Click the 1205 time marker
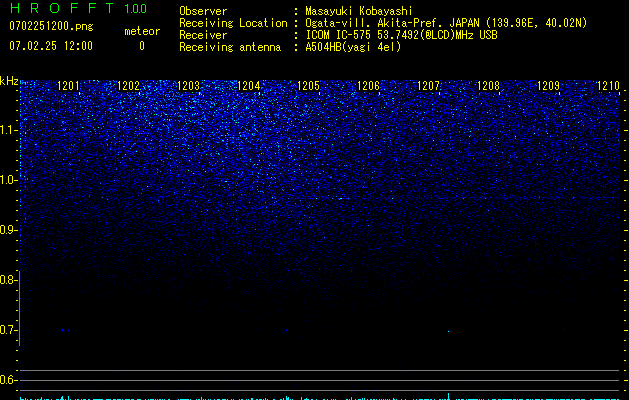This screenshot has height=400, width=629. (x=308, y=86)
